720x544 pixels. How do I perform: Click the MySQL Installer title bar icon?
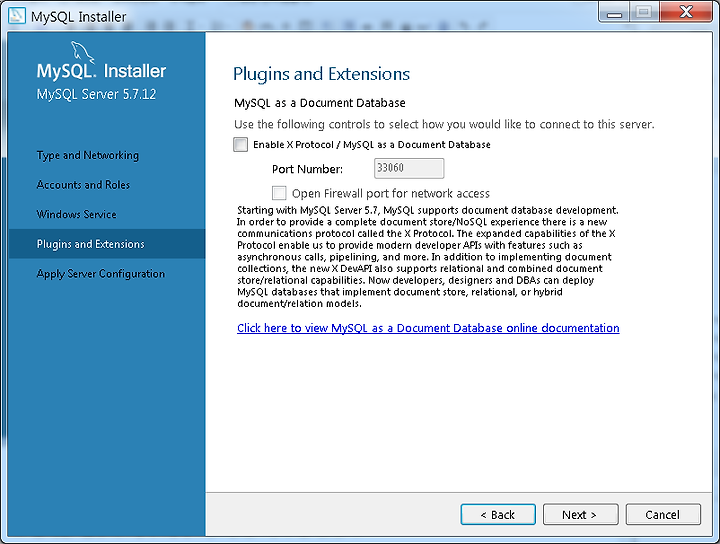(x=17, y=16)
